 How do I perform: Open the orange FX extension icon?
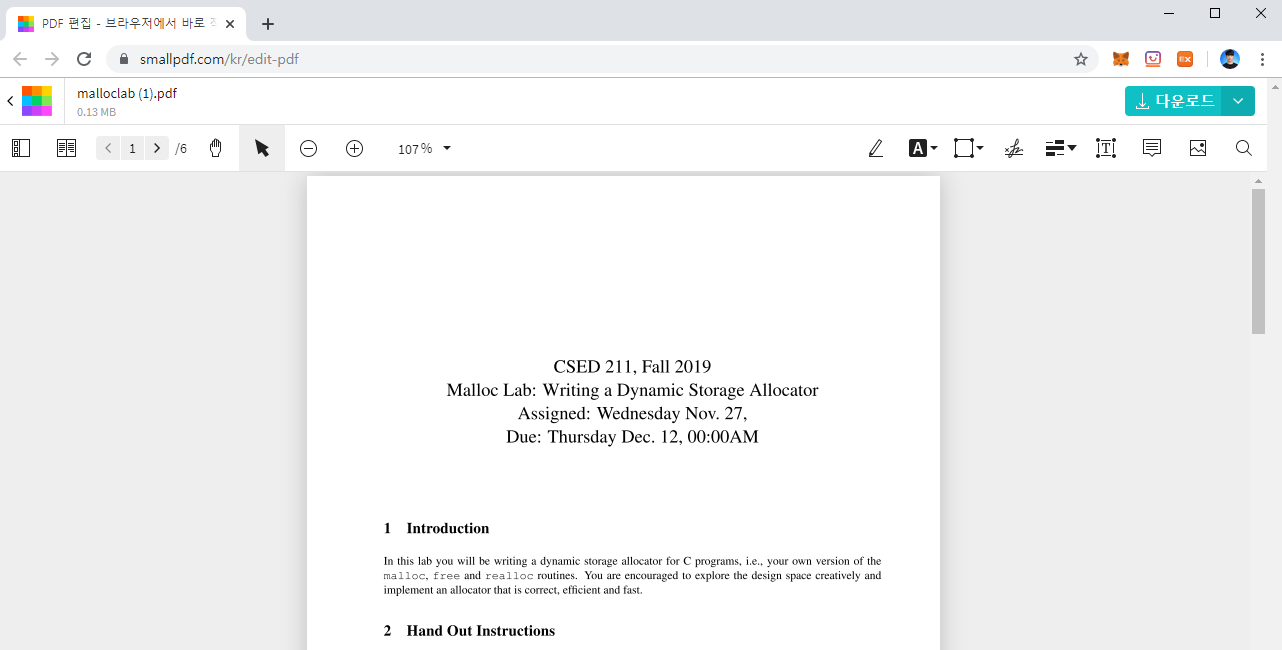pos(1185,59)
